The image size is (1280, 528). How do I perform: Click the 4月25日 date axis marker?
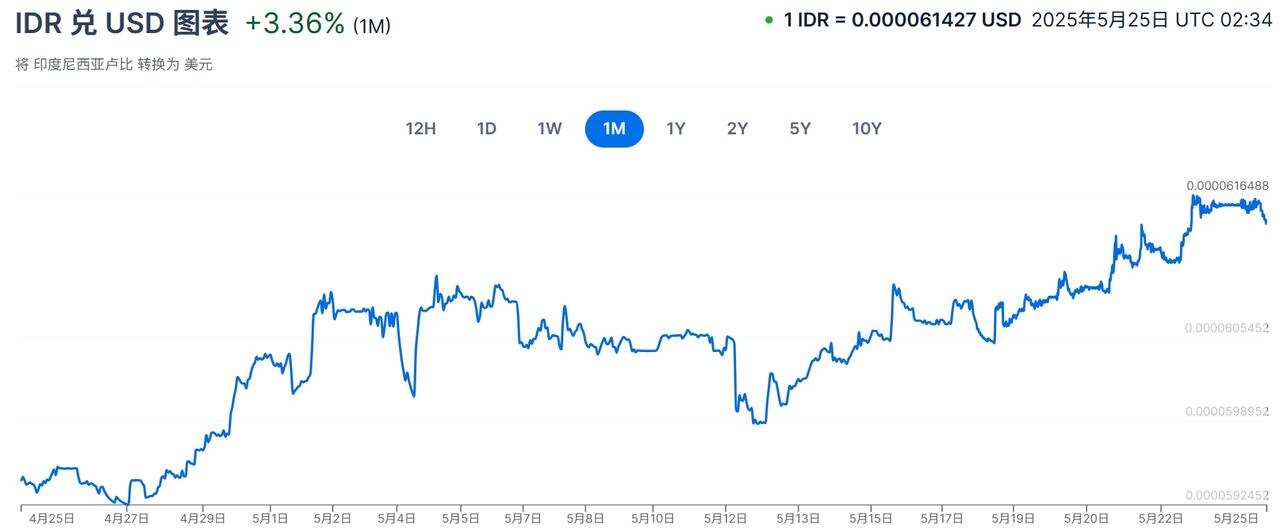[52, 518]
